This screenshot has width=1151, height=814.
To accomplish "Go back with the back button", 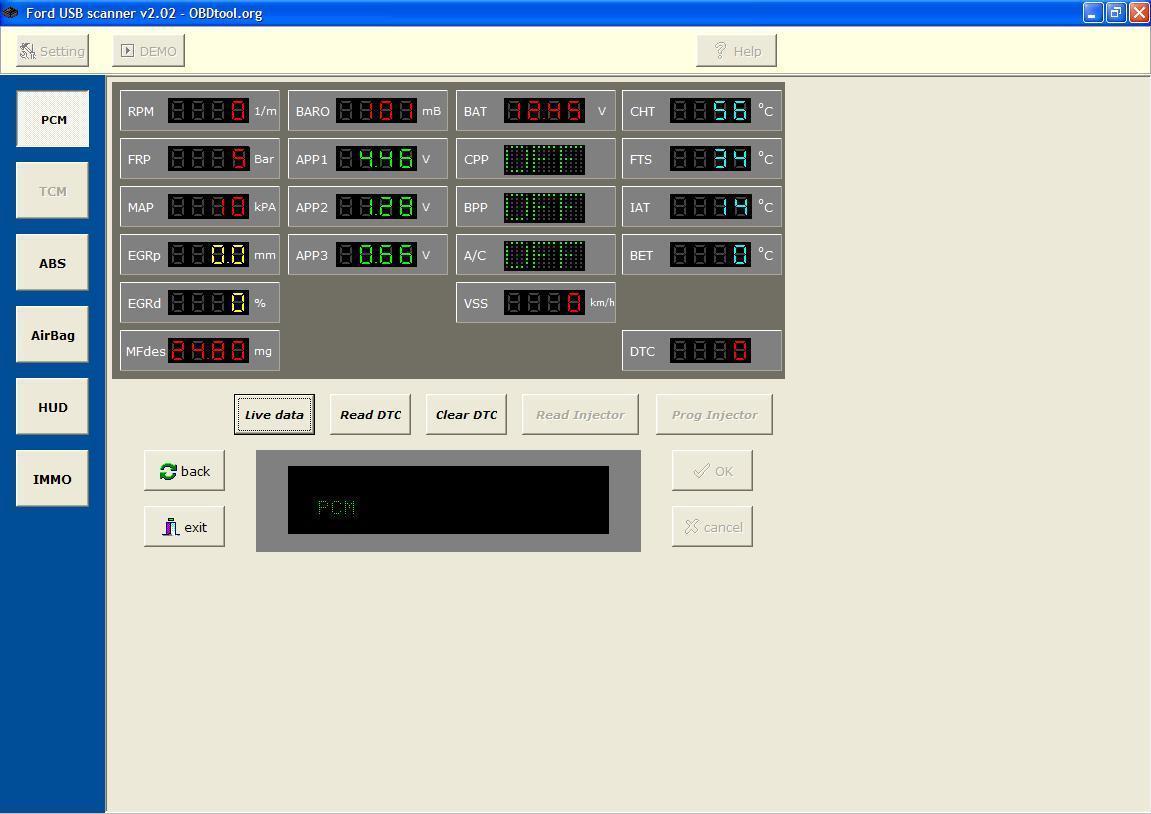I will pos(184,470).
